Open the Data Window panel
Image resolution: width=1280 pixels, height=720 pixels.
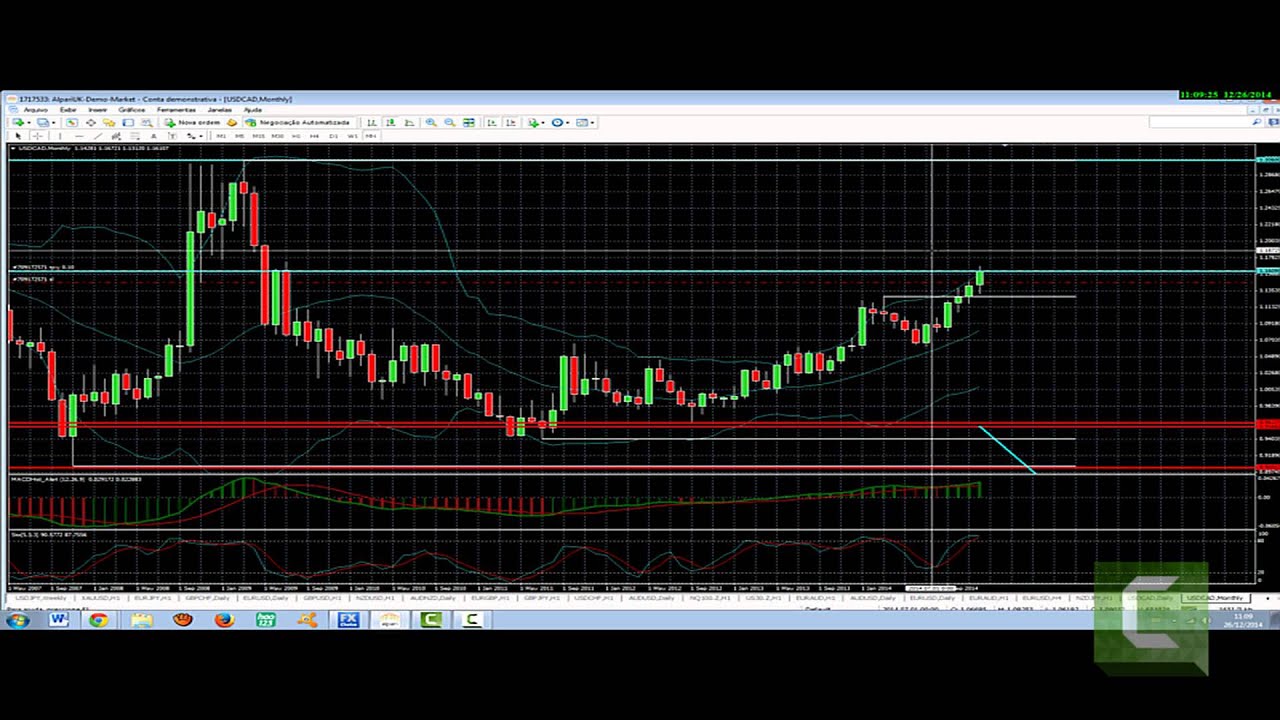click(90, 122)
